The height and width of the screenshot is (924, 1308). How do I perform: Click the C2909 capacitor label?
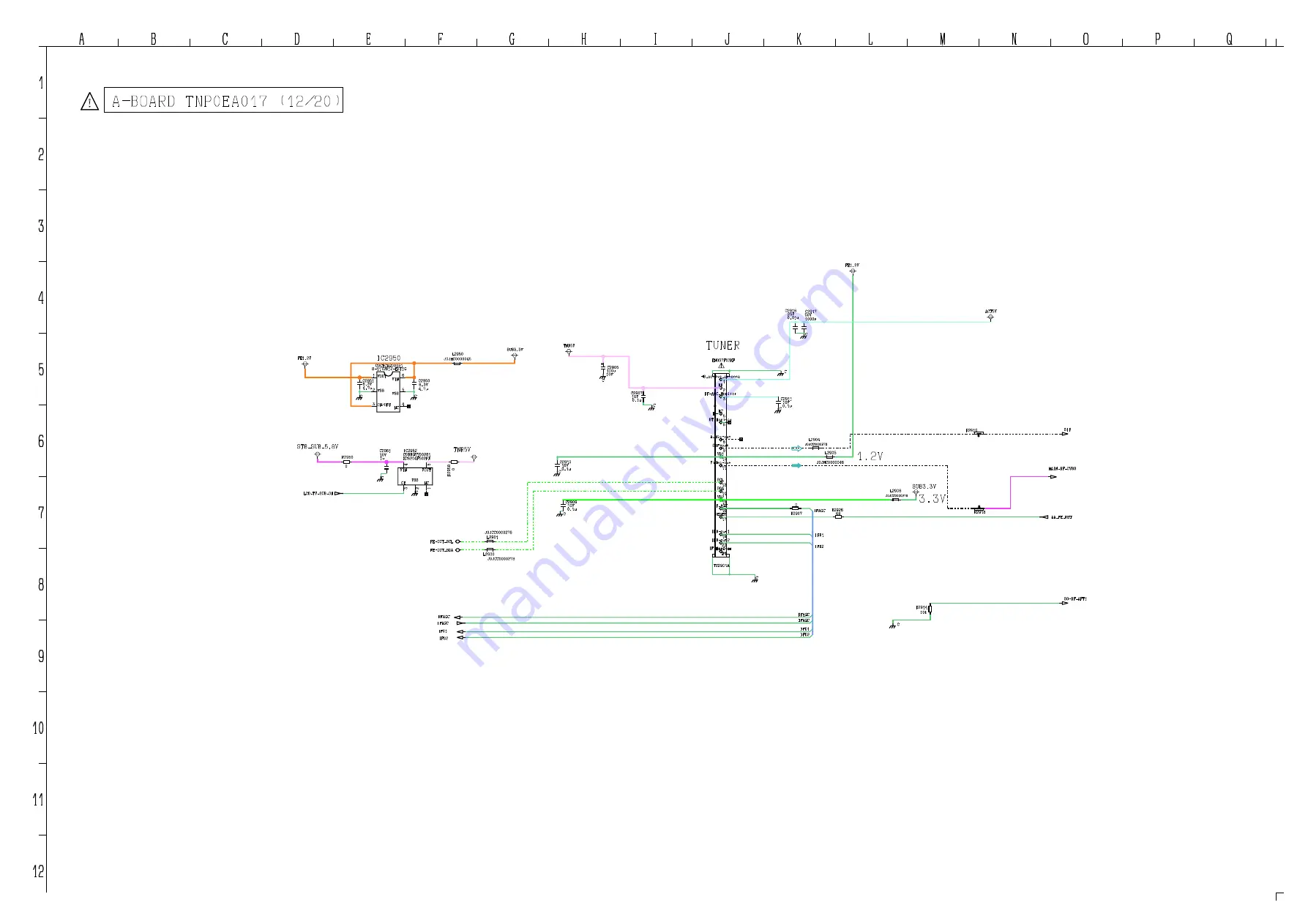pyautogui.click(x=572, y=502)
